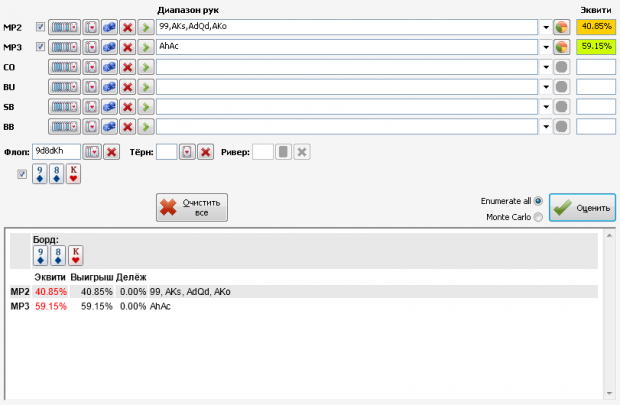Click the MP2 equity 40.85% yellow box
The height and width of the screenshot is (405, 620).
tap(596, 26)
